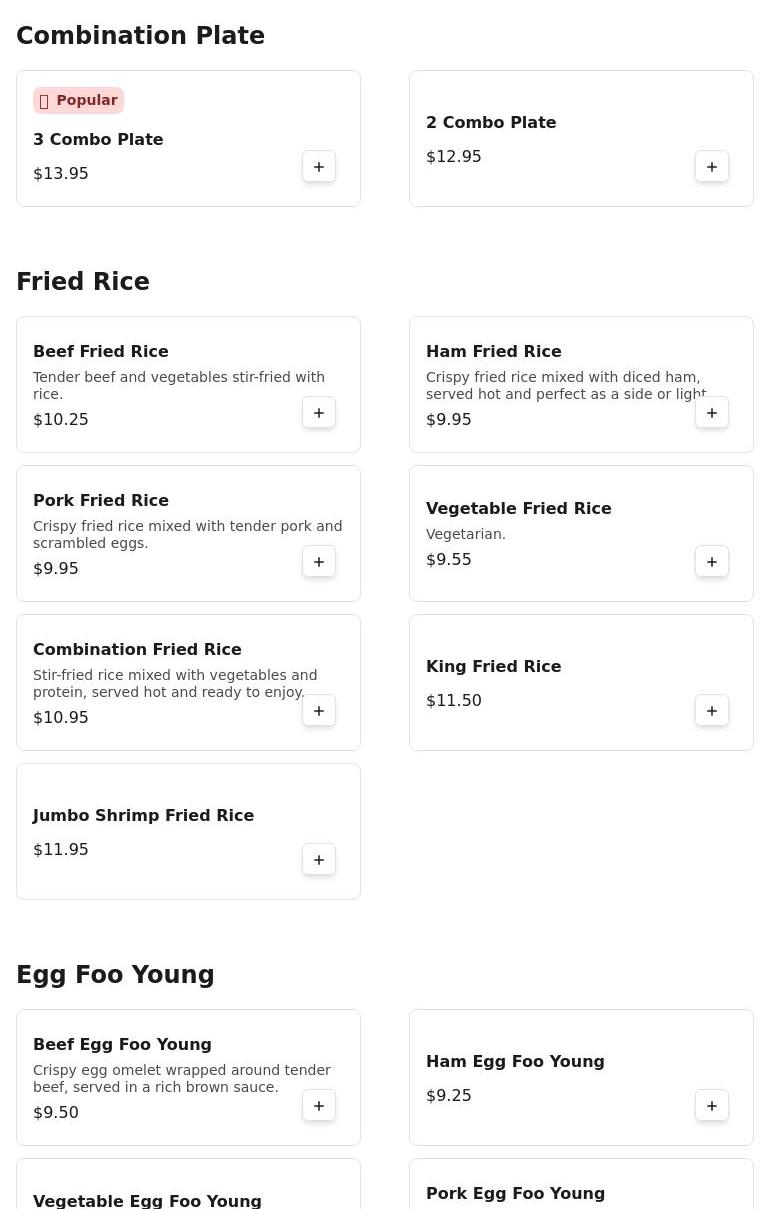
Task: Select the Fried Rice section heading
Action: pos(83,282)
